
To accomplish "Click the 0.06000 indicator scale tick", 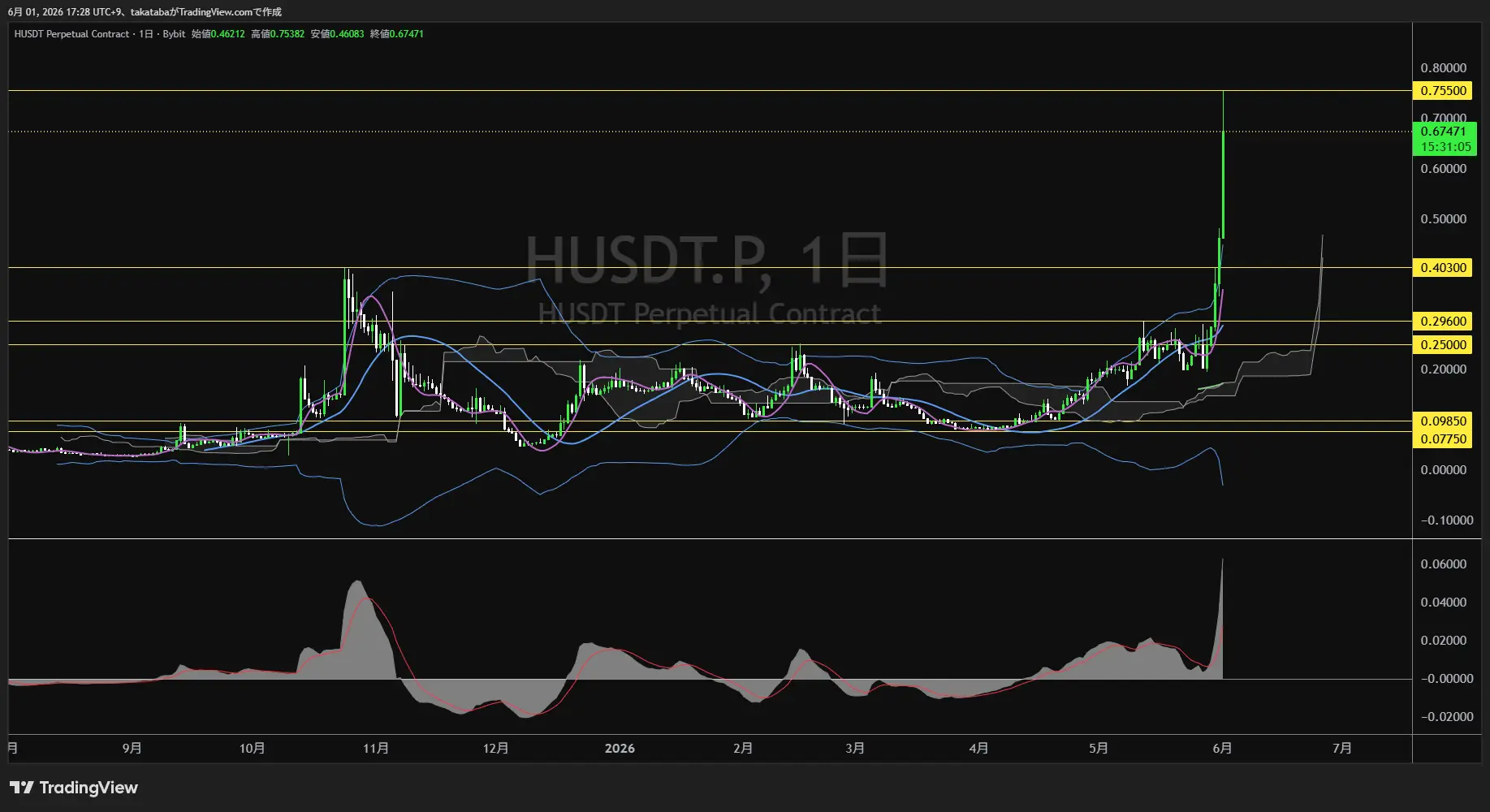I will (1443, 564).
